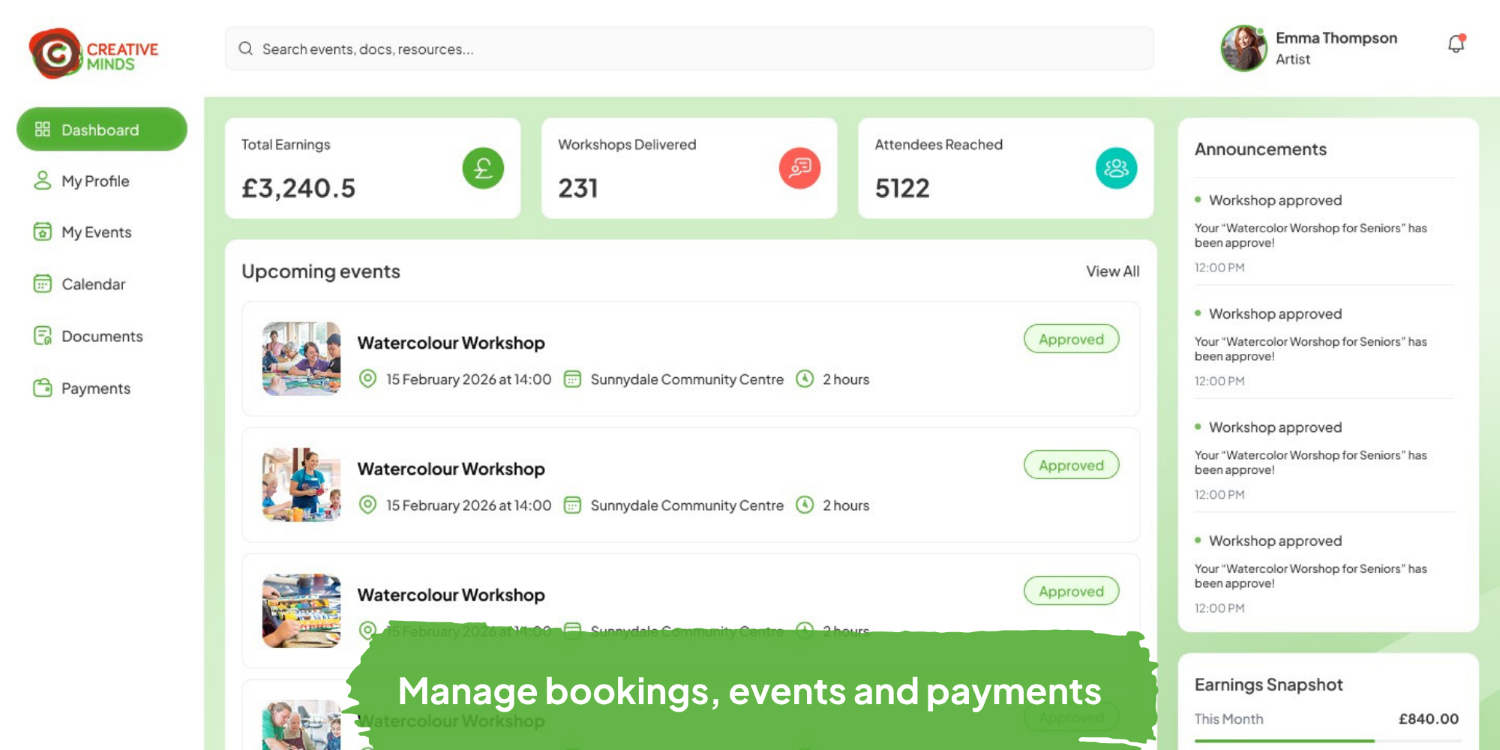The image size is (1500, 750).
Task: Click '15 February 2026 at 14:00' in first event
Action: pos(469,379)
